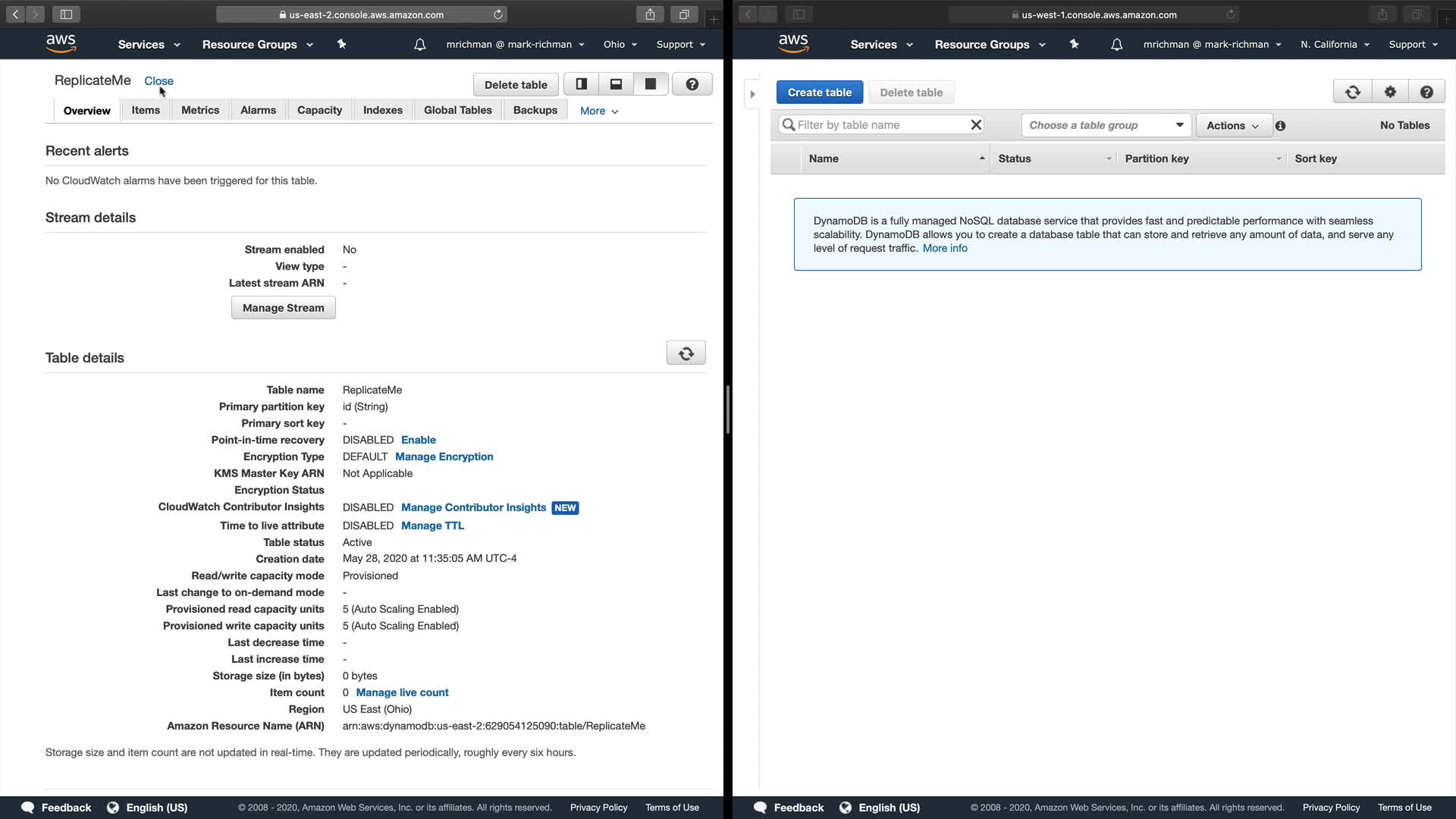Open the Actions dropdown menu
The width and height of the screenshot is (1456, 819).
(x=1232, y=125)
